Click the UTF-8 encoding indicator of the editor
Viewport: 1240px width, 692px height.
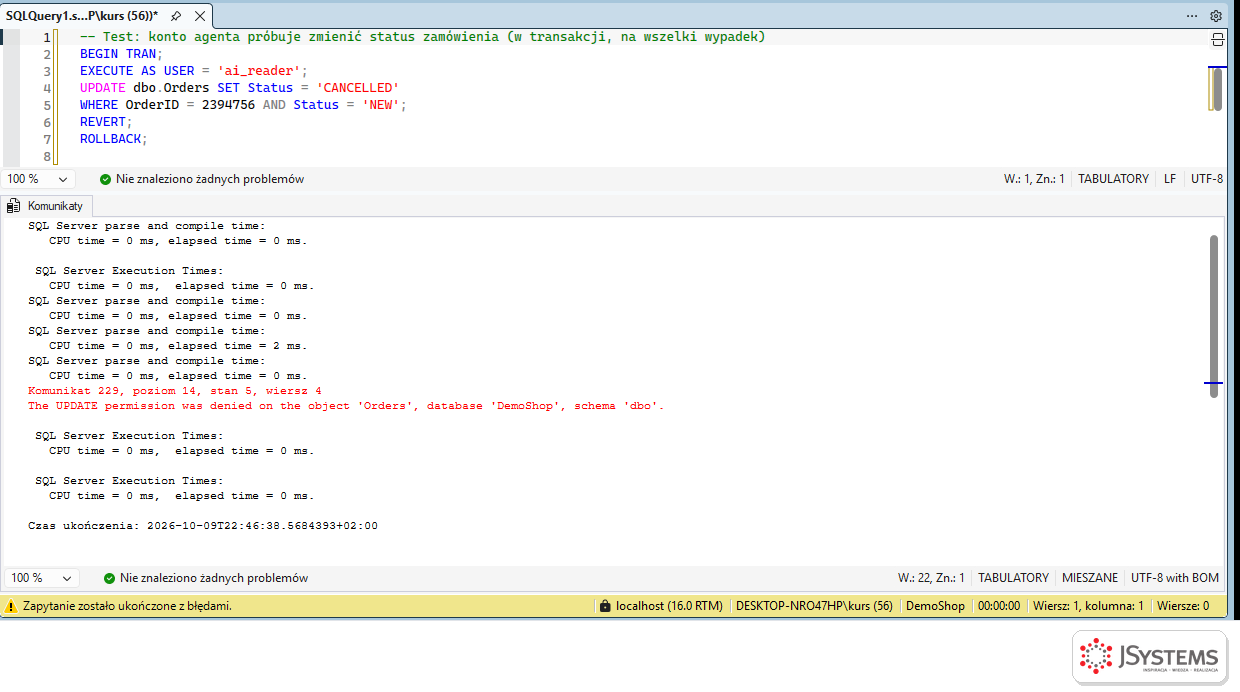tap(1207, 179)
